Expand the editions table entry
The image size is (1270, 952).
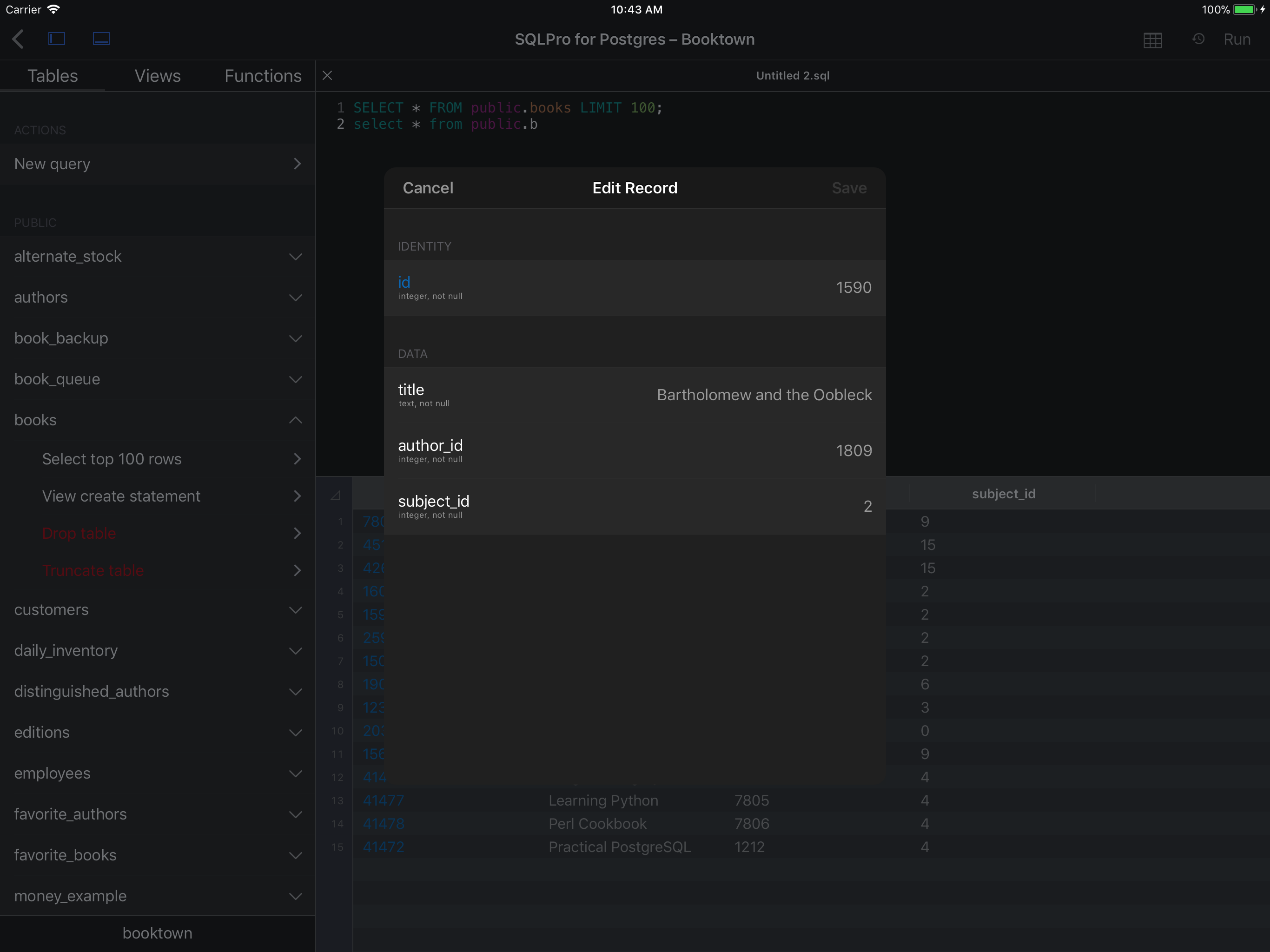295,733
